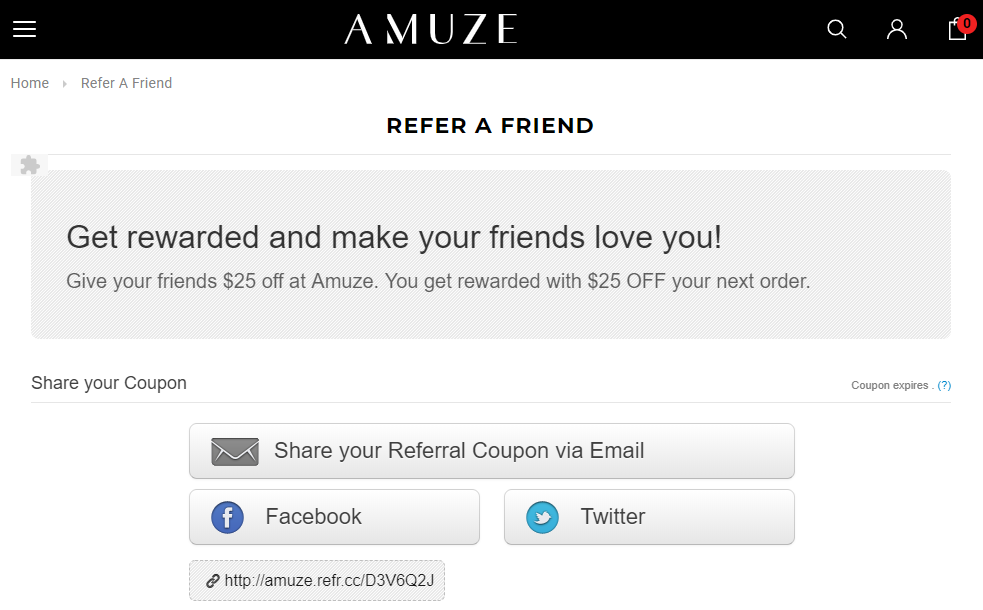Click the search magnifier icon
Viewport: 983px width, 610px height.
point(836,29)
